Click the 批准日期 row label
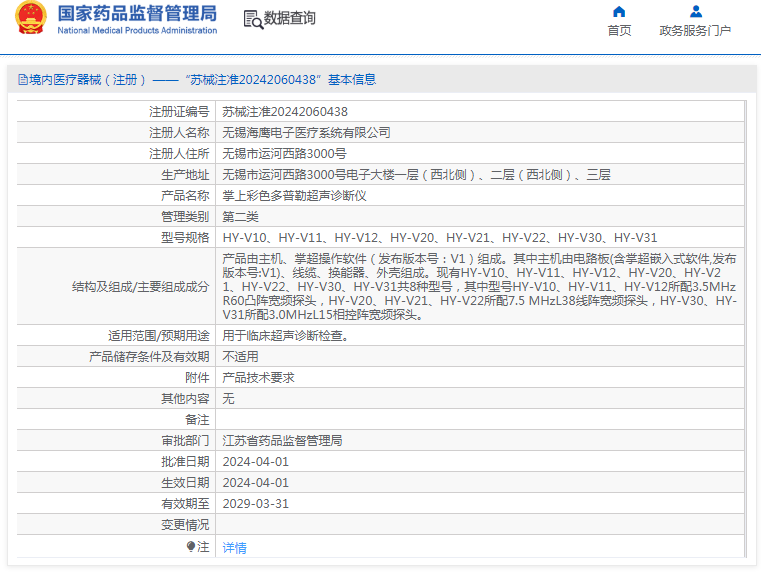This screenshot has width=761, height=575. pos(185,461)
